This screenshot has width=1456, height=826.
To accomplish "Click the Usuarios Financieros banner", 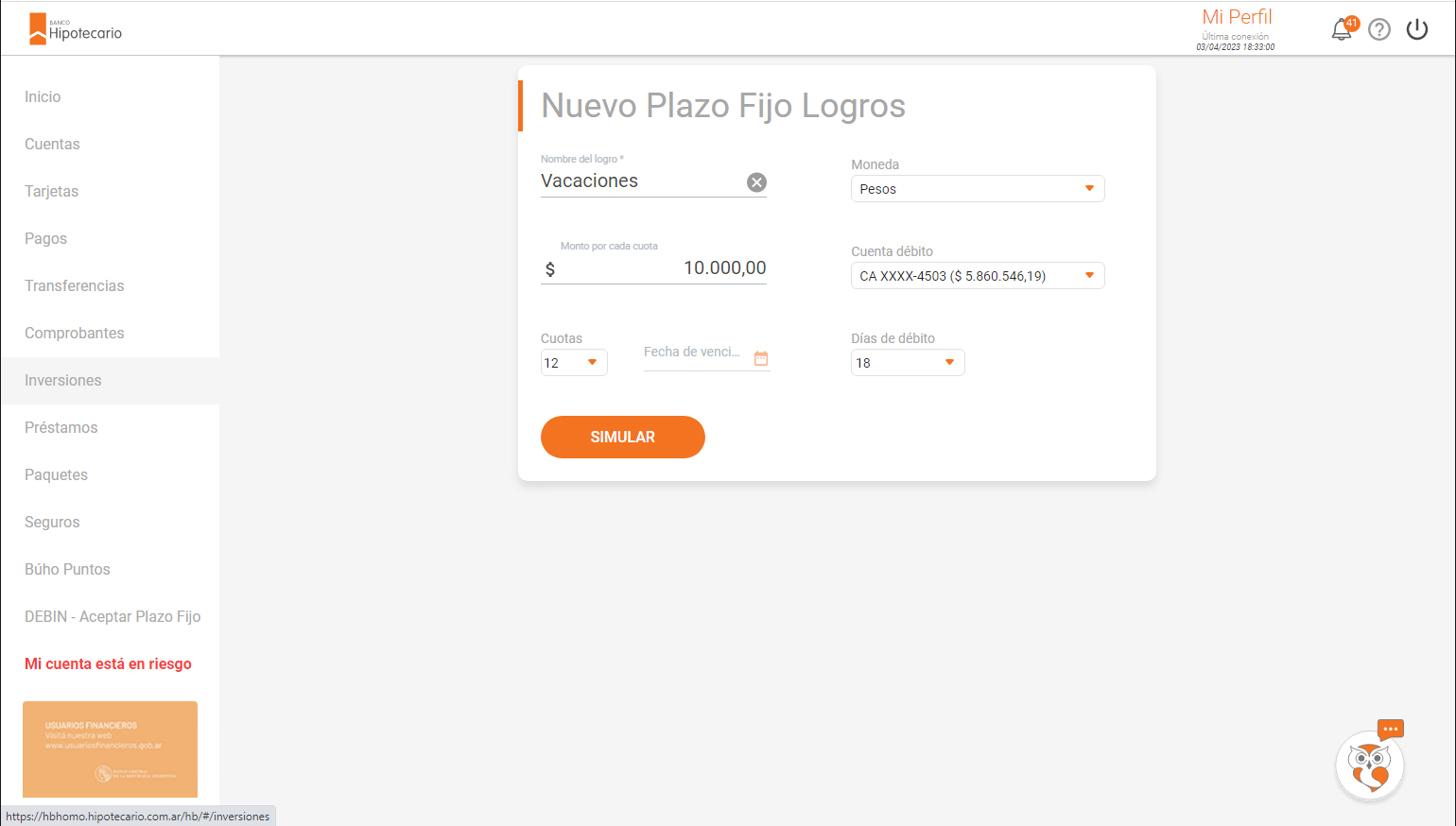I will 110,749.
